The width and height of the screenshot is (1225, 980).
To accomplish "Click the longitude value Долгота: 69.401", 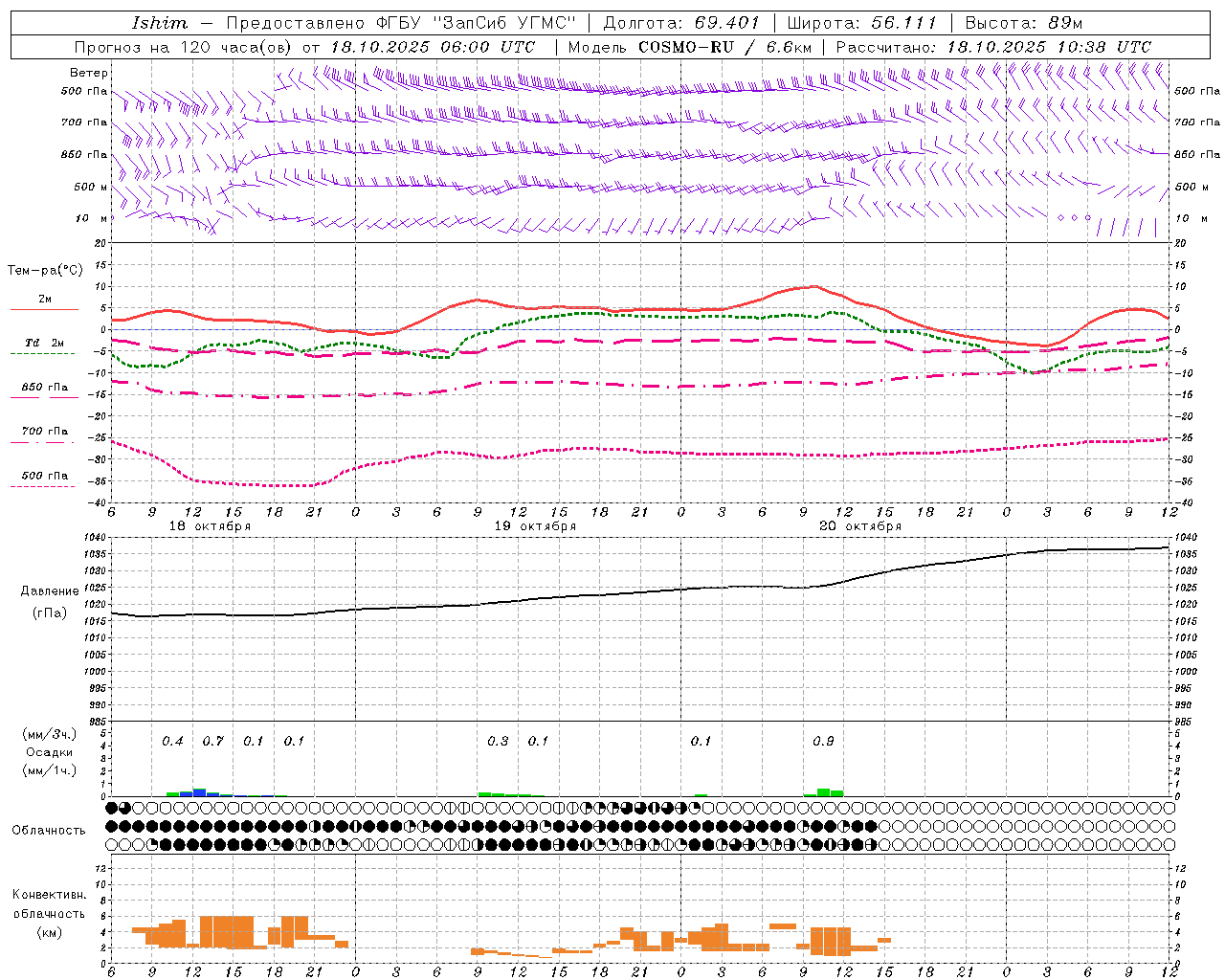I will pos(680,23).
